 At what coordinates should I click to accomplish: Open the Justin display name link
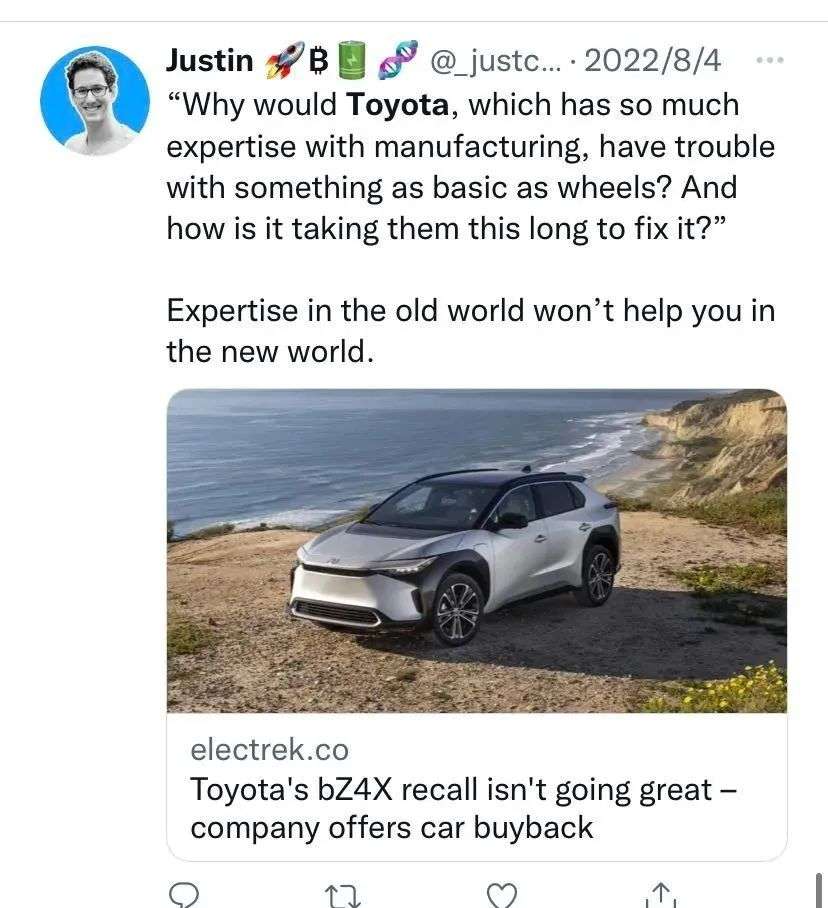click(x=210, y=60)
